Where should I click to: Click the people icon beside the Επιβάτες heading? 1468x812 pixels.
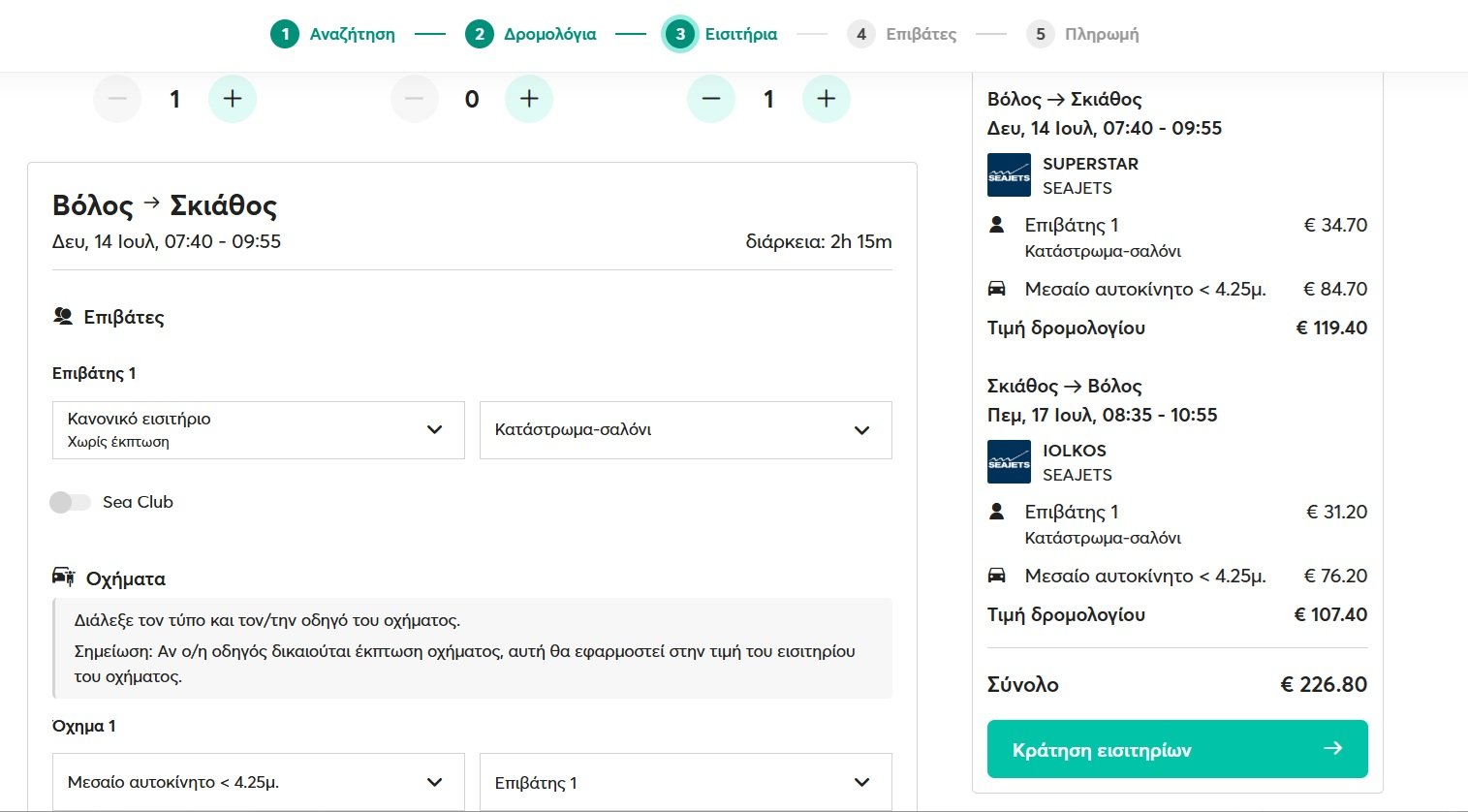coord(63,316)
